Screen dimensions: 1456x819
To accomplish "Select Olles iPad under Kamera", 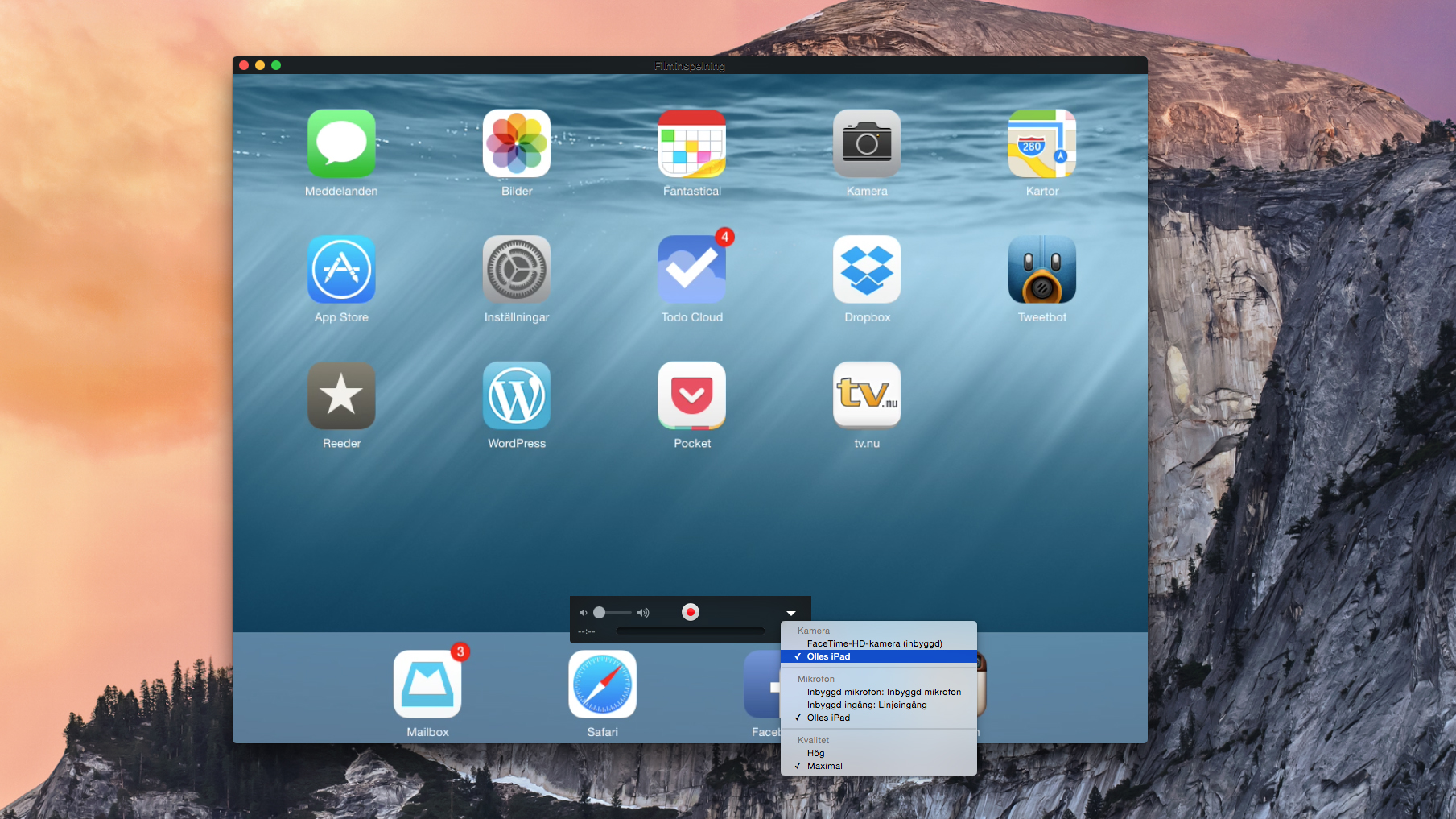I will [879, 656].
